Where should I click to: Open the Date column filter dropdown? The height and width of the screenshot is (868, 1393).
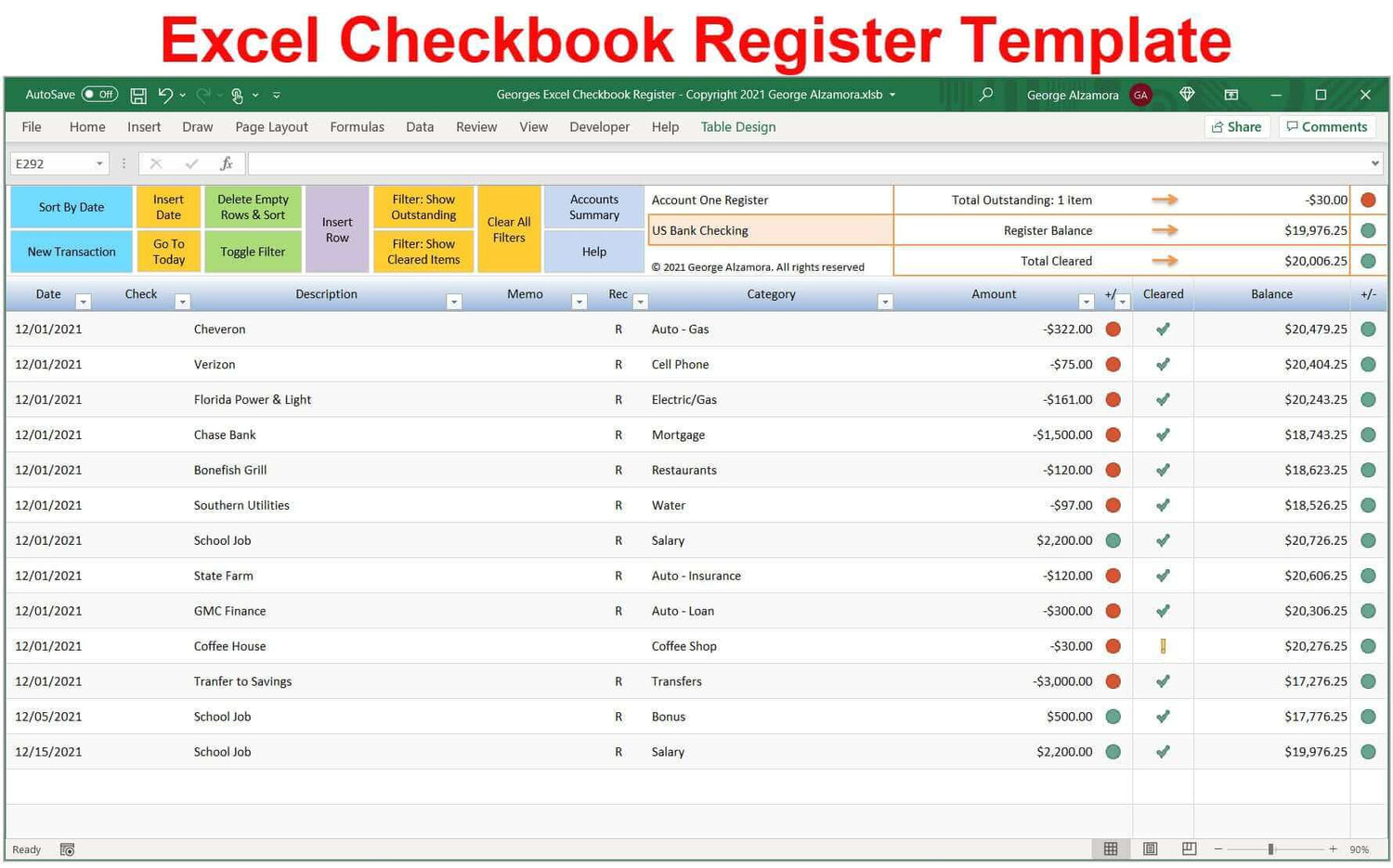pyautogui.click(x=84, y=302)
